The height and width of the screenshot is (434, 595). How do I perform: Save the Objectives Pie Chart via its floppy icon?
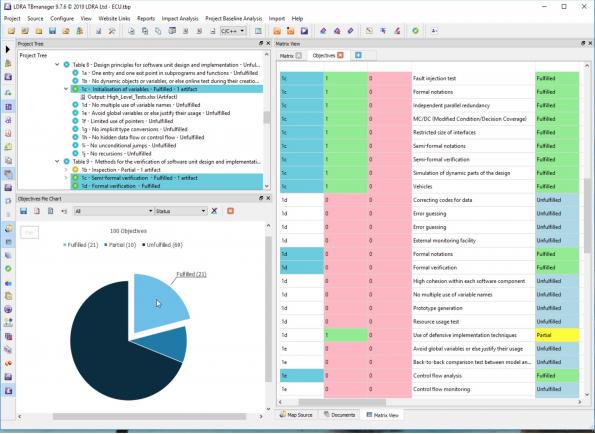pyautogui.click(x=24, y=211)
